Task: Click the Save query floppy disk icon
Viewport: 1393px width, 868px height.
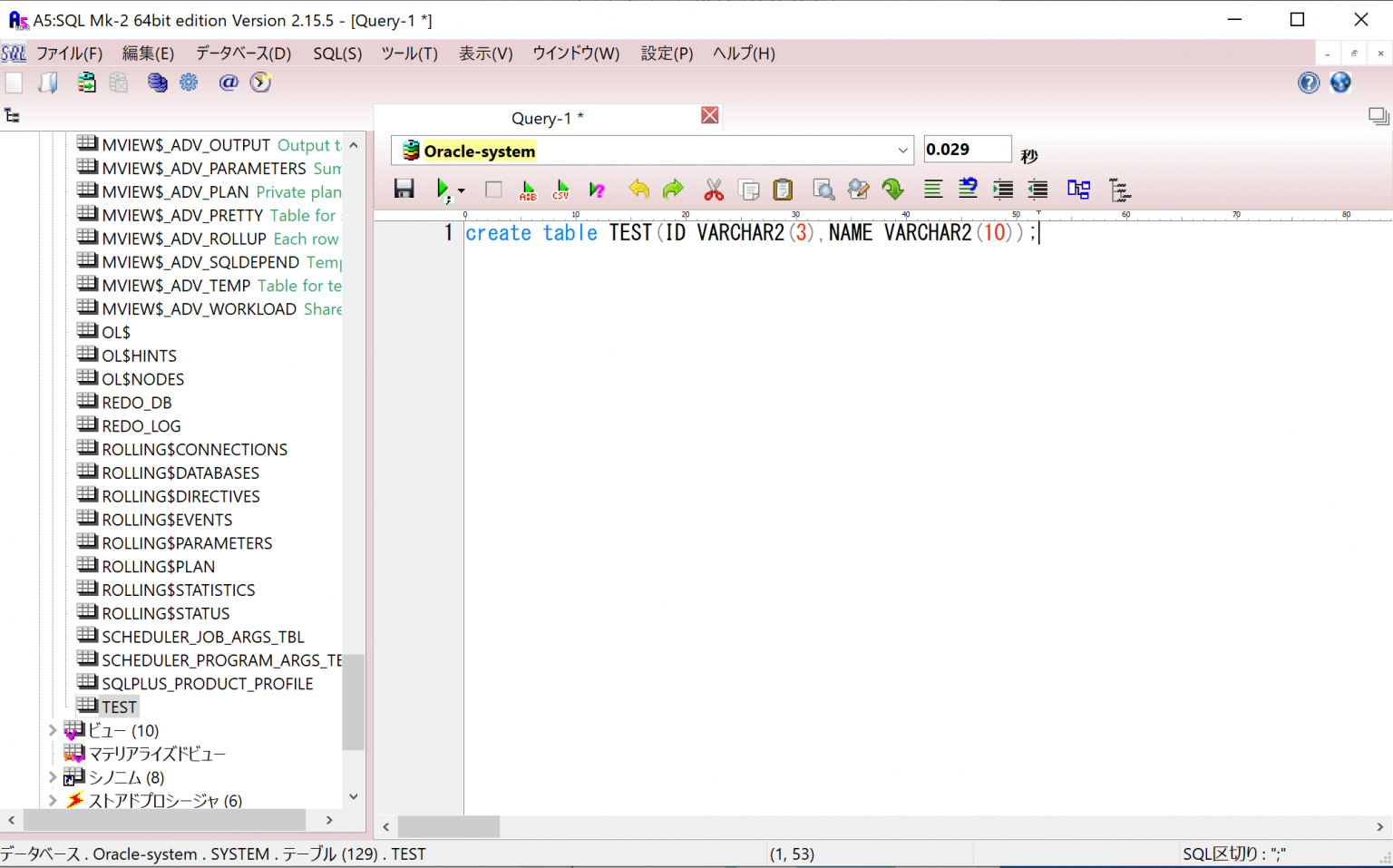Action: pos(404,189)
